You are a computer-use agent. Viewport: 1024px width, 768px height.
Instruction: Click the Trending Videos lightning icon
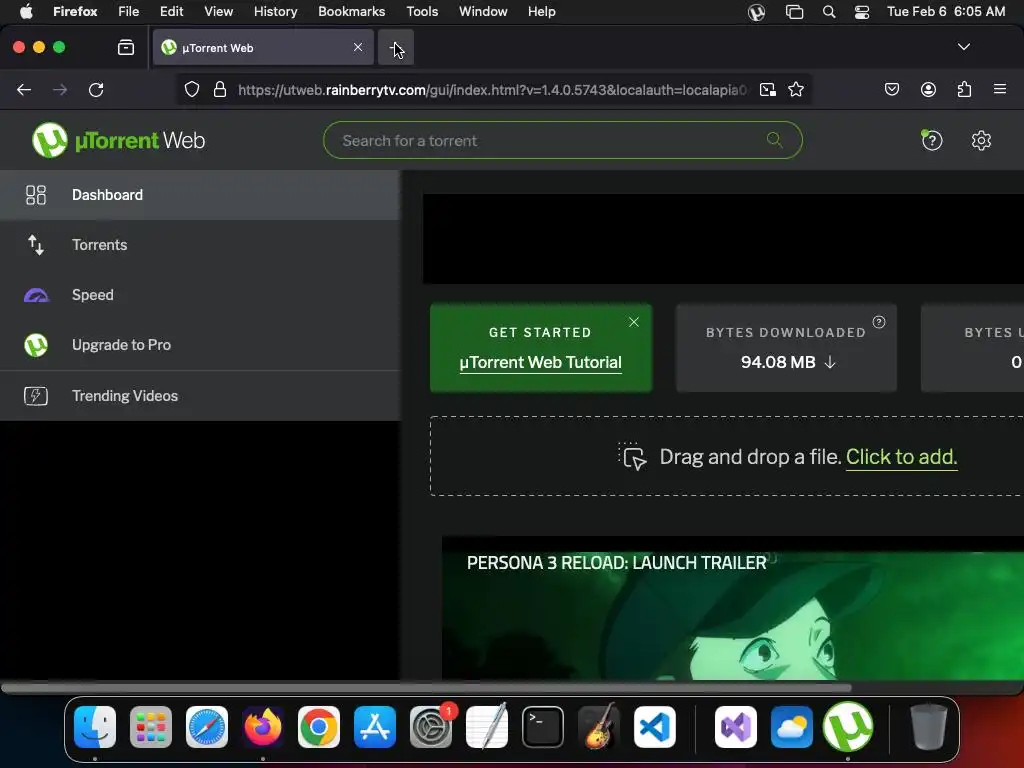36,396
